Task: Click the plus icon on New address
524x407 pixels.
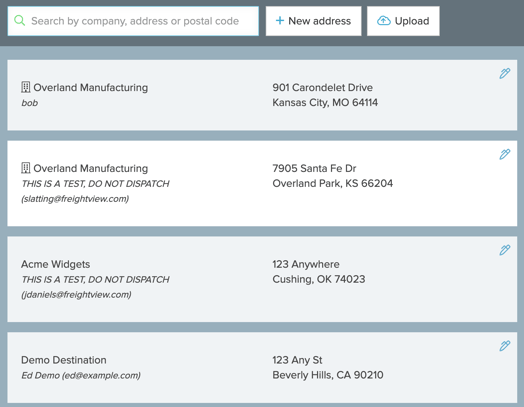Action: (280, 21)
